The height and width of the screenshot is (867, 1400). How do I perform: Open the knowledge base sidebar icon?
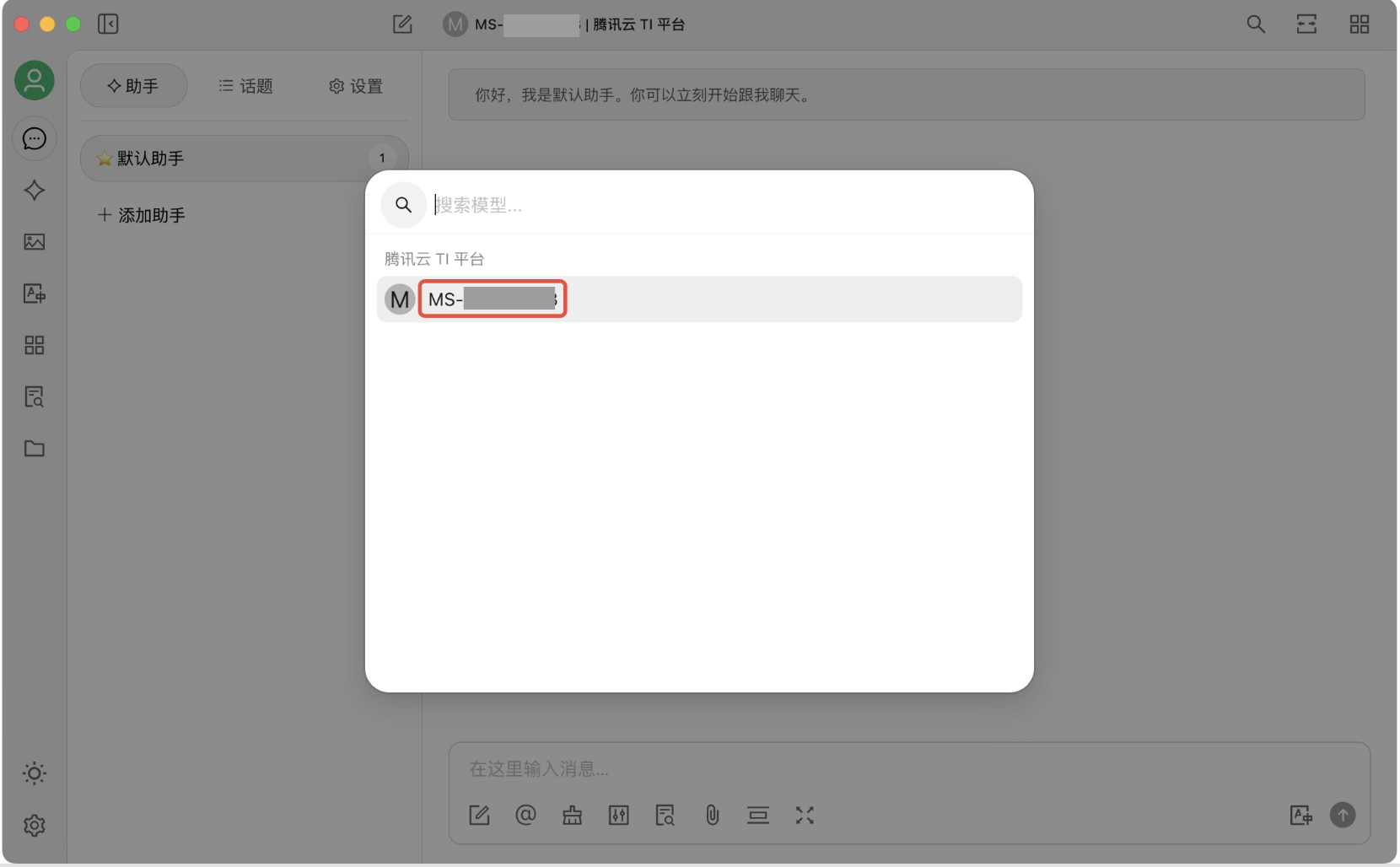[35, 396]
